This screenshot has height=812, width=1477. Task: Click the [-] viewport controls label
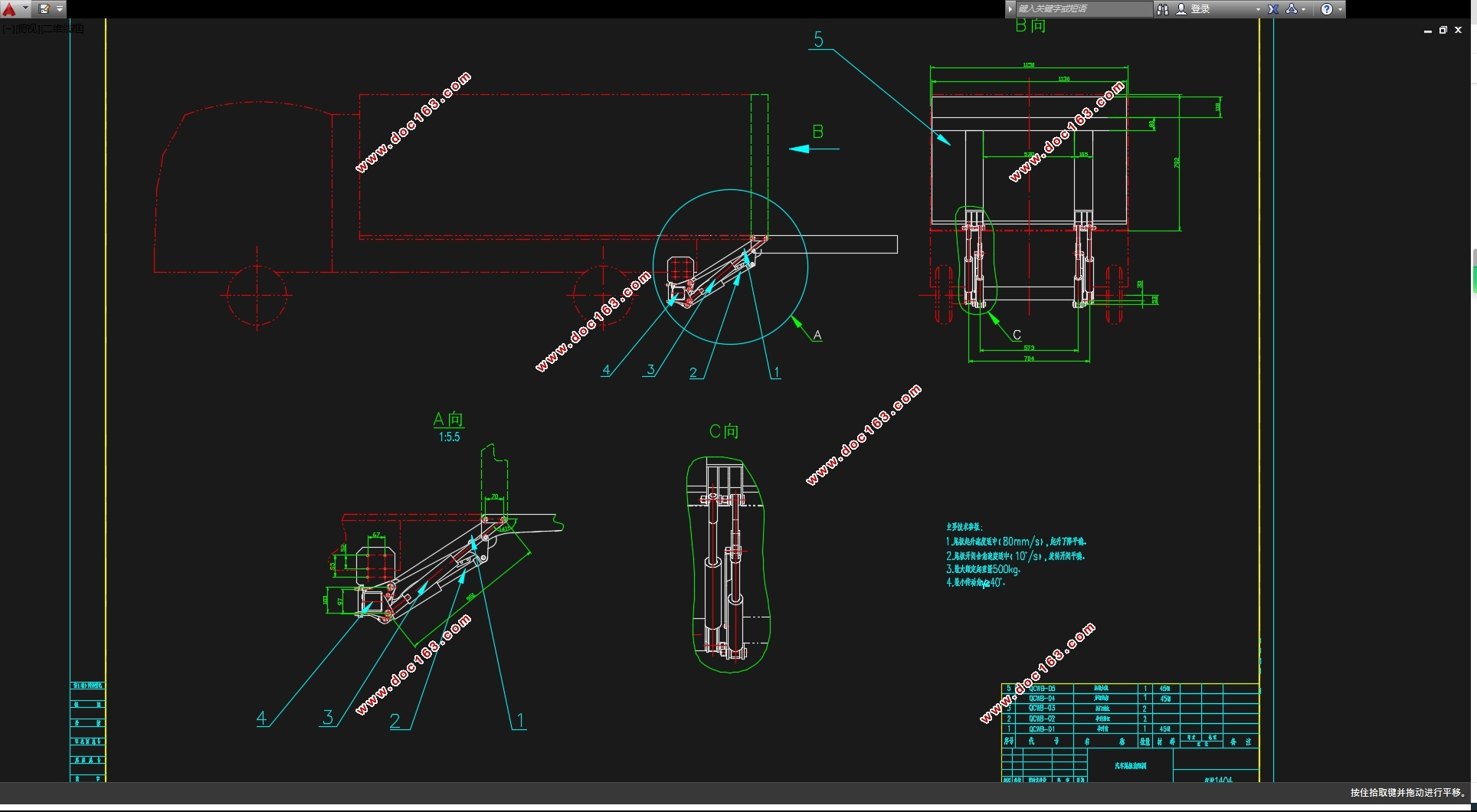[x=7, y=28]
